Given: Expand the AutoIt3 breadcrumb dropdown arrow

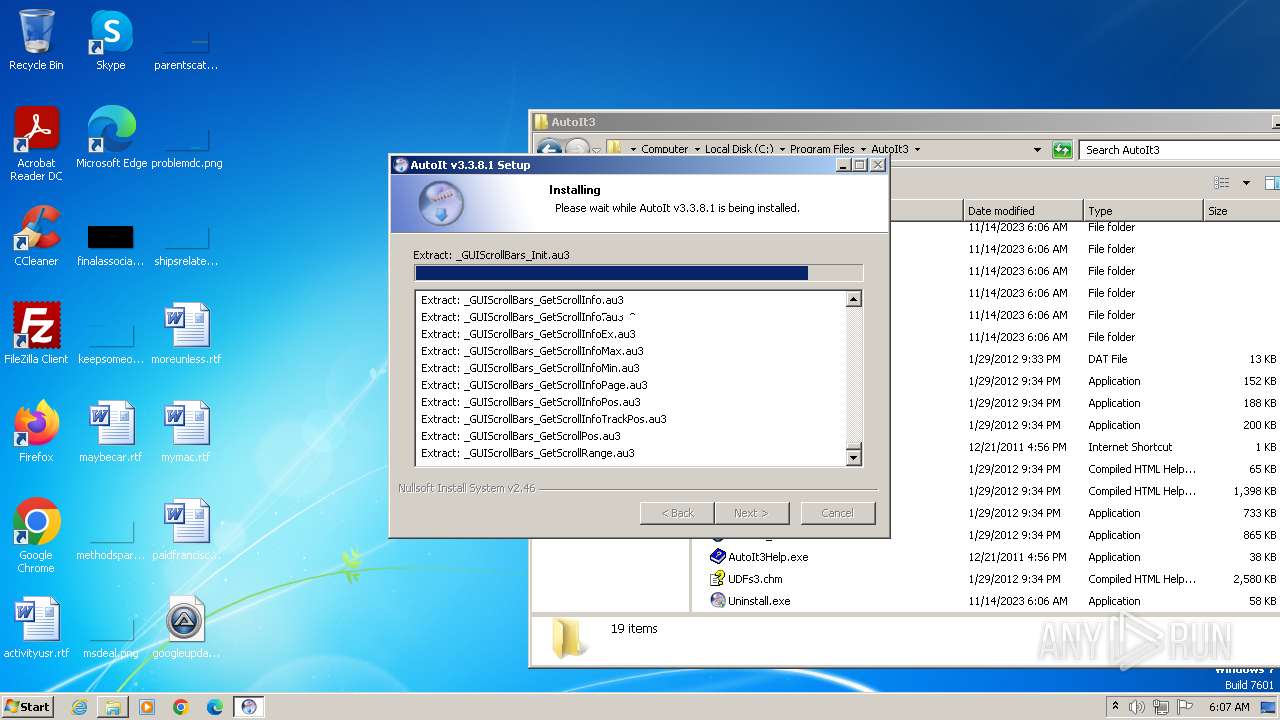Looking at the screenshot, I should pos(917,150).
